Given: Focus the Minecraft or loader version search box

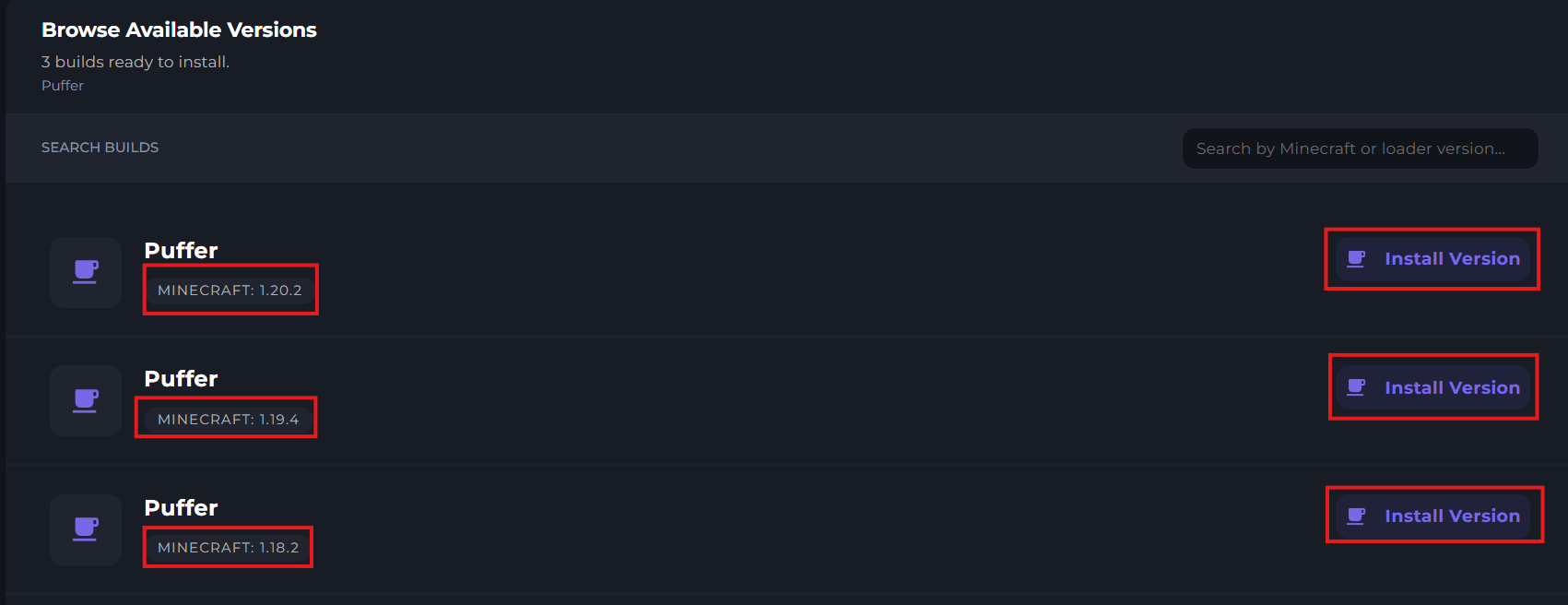Looking at the screenshot, I should tap(1360, 148).
